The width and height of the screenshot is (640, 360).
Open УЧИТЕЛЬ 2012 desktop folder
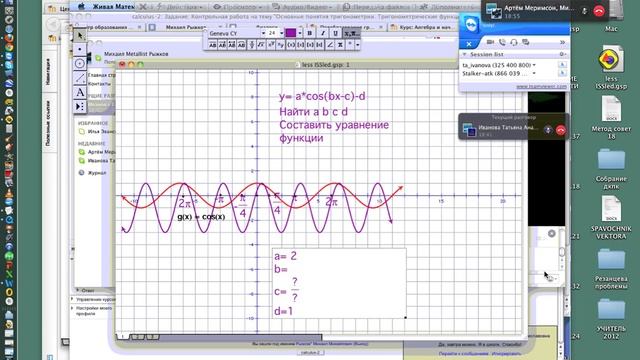click(611, 319)
